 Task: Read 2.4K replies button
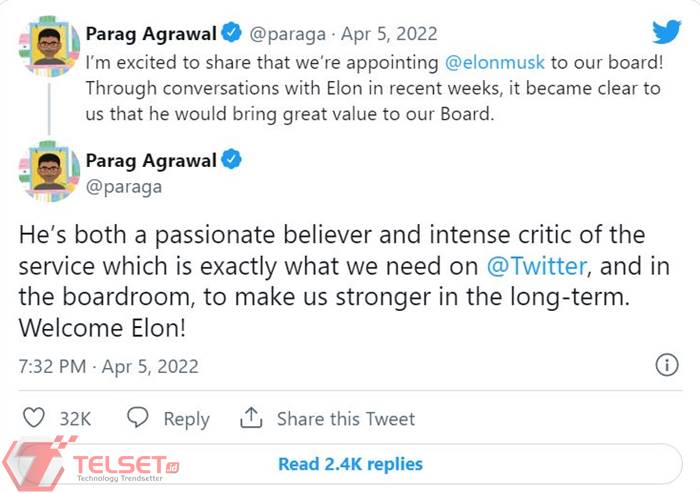coord(350,464)
